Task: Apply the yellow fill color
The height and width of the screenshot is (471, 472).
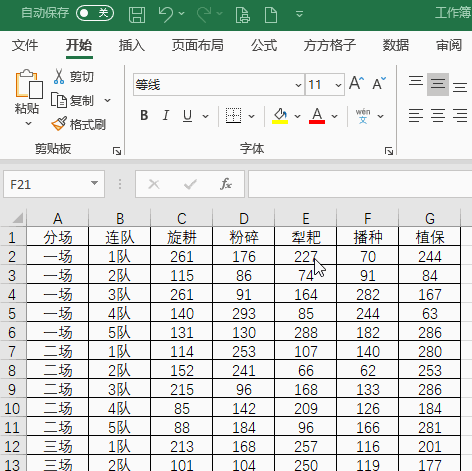Action: tap(280, 116)
